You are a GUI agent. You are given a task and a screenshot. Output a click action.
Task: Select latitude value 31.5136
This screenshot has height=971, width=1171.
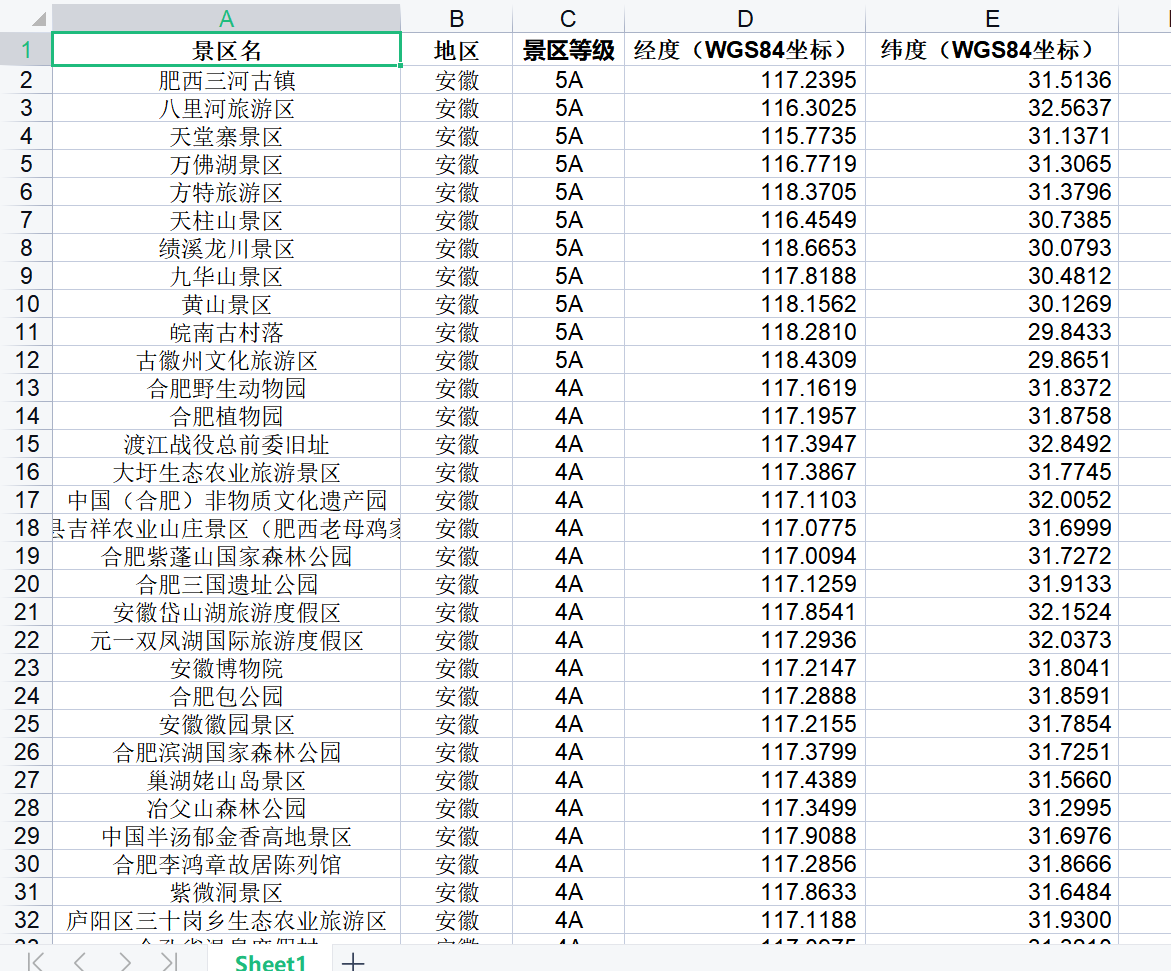pyautogui.click(x=992, y=80)
